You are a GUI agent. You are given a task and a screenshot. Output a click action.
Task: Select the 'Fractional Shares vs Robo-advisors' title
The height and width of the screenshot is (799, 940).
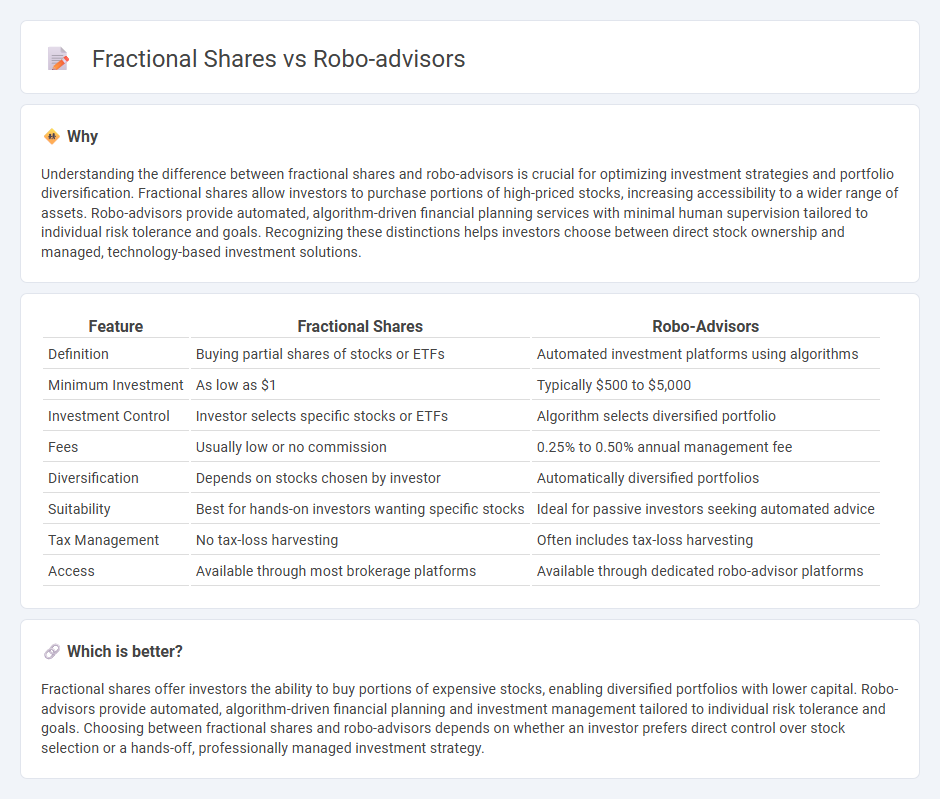278,59
